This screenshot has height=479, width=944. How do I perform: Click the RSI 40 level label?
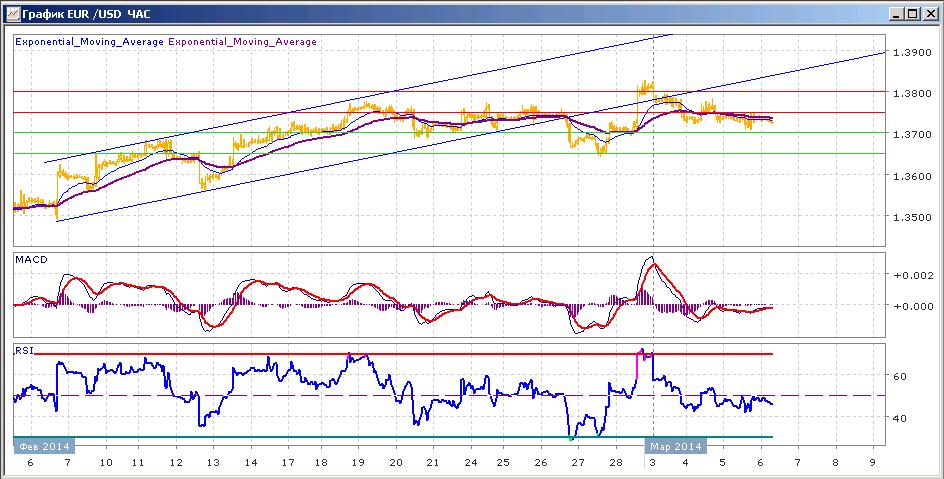point(899,418)
